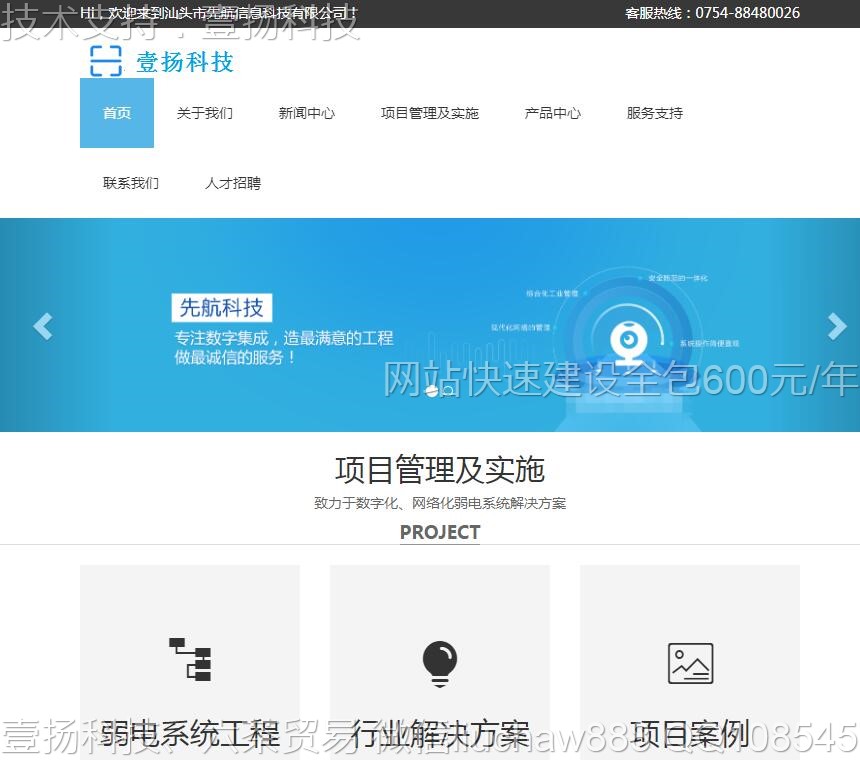Image resolution: width=860 pixels, height=760 pixels.
Task: Open the 产品中心 menu
Action: [x=552, y=113]
